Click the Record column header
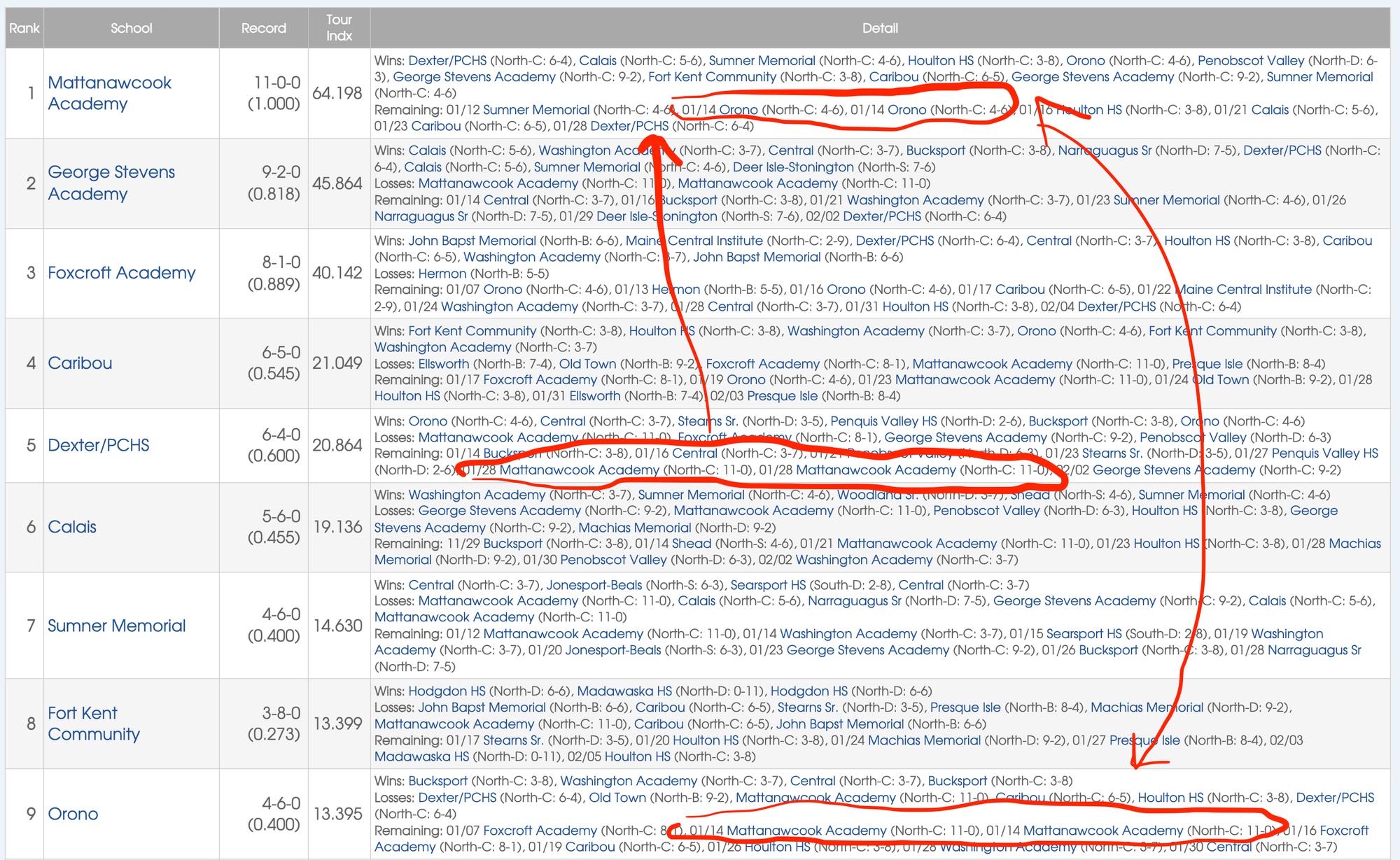The image size is (1400, 860). point(263,28)
